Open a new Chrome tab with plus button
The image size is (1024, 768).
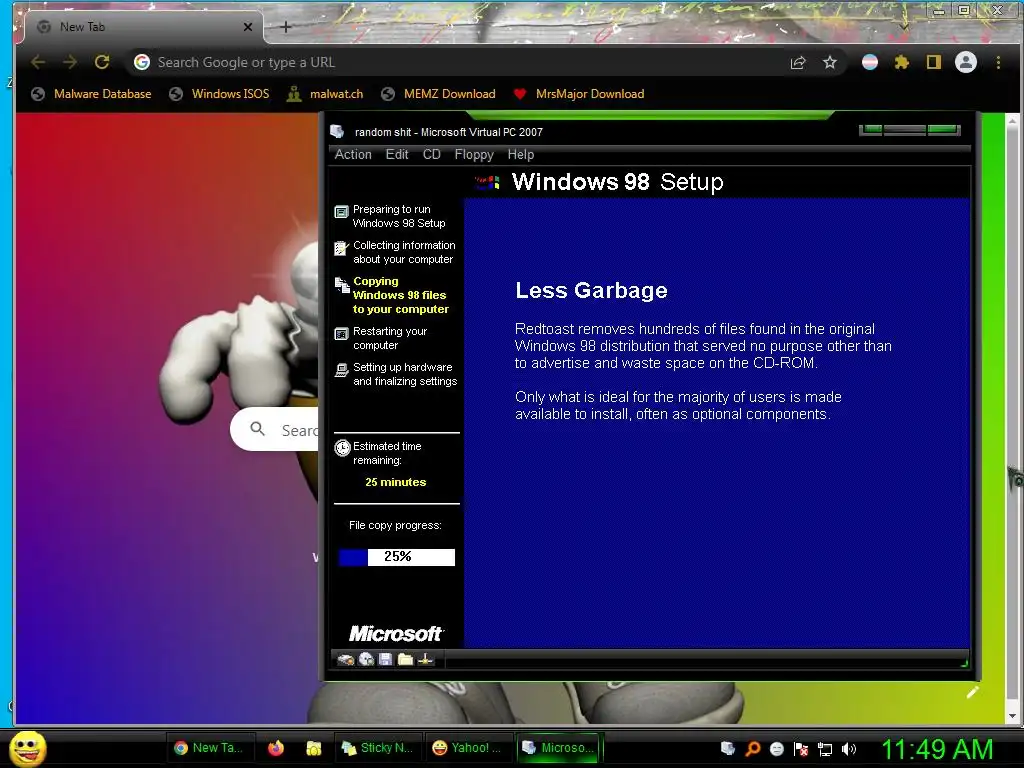[x=285, y=27]
